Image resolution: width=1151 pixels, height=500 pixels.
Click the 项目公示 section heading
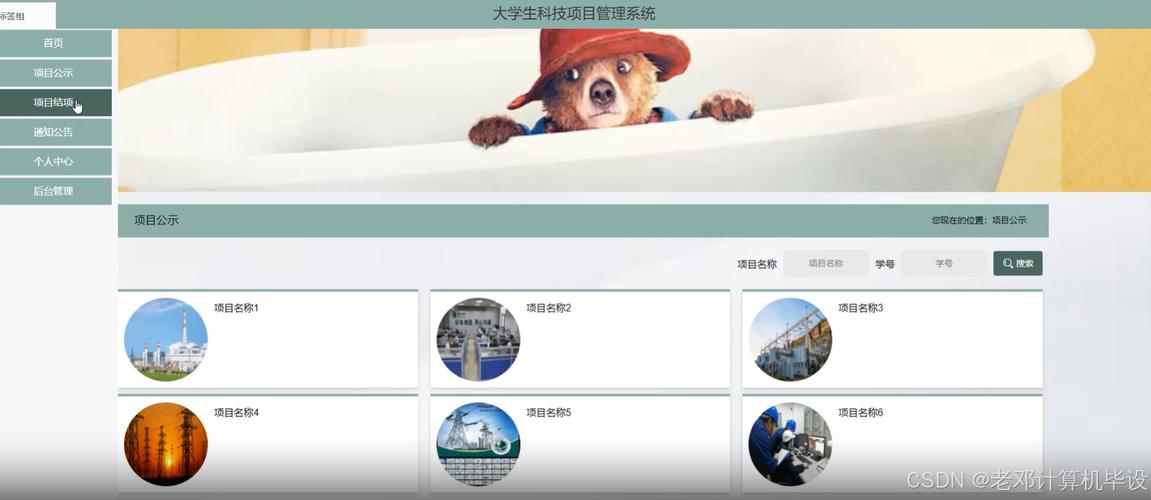(x=156, y=220)
